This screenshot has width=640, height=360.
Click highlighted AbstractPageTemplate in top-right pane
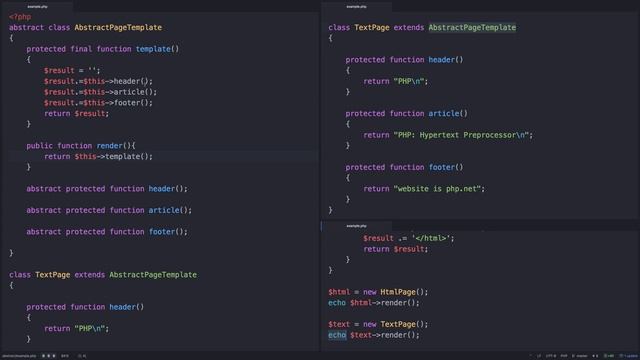pos(472,27)
